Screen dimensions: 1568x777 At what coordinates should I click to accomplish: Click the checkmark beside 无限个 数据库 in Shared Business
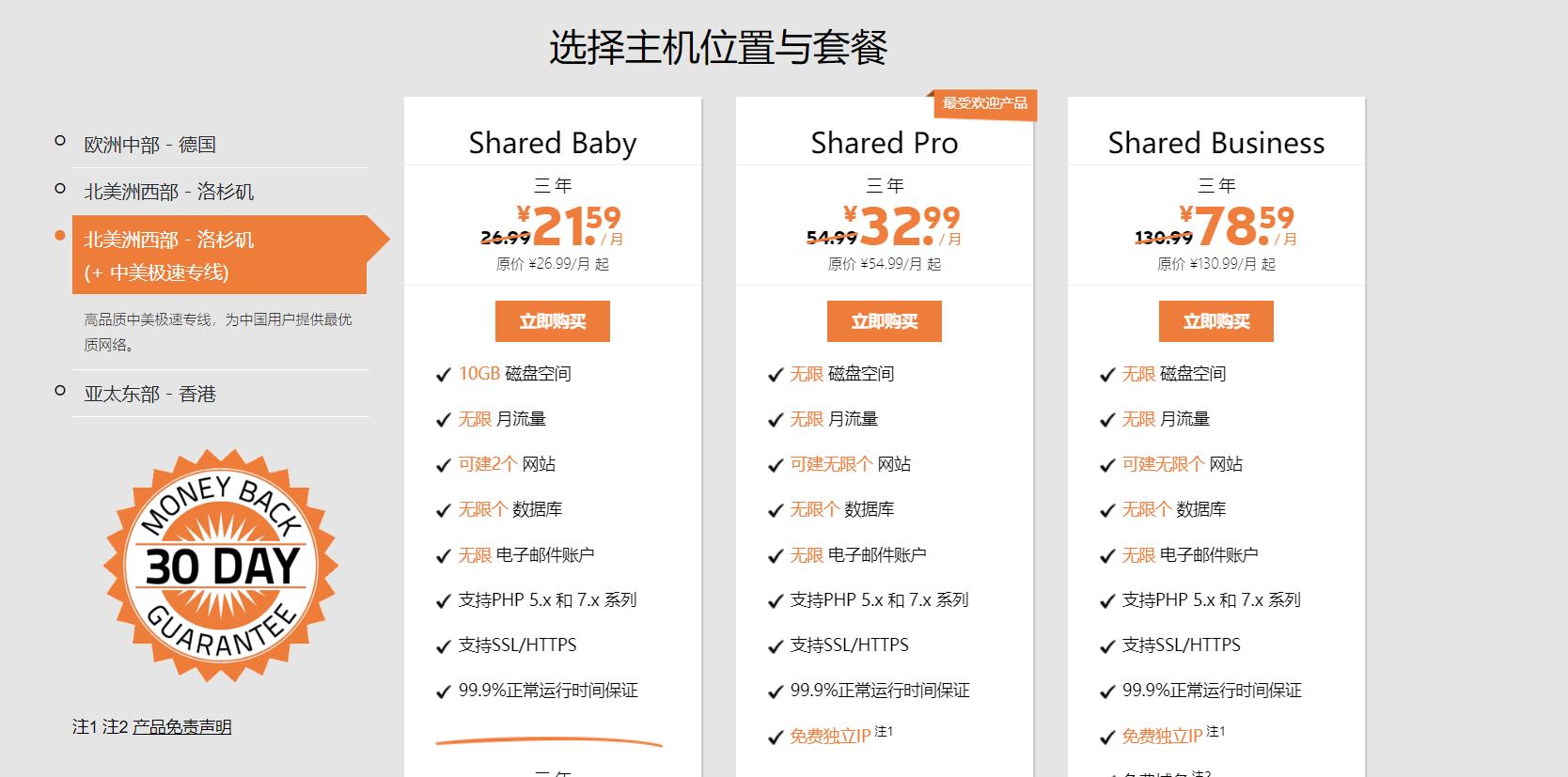point(1105,510)
